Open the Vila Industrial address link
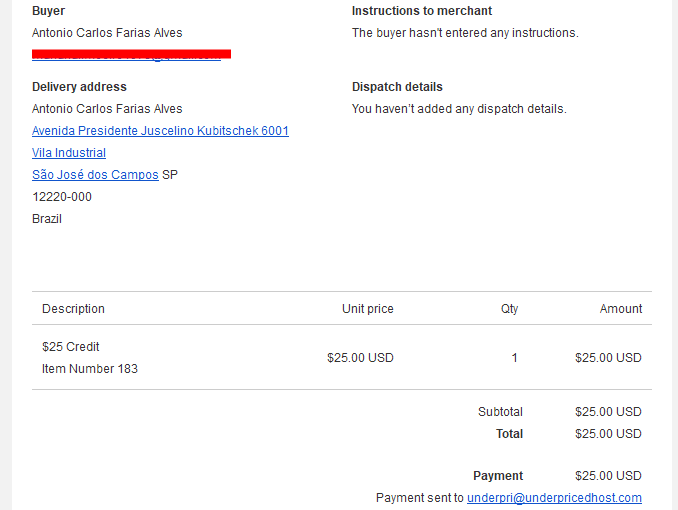 69,153
